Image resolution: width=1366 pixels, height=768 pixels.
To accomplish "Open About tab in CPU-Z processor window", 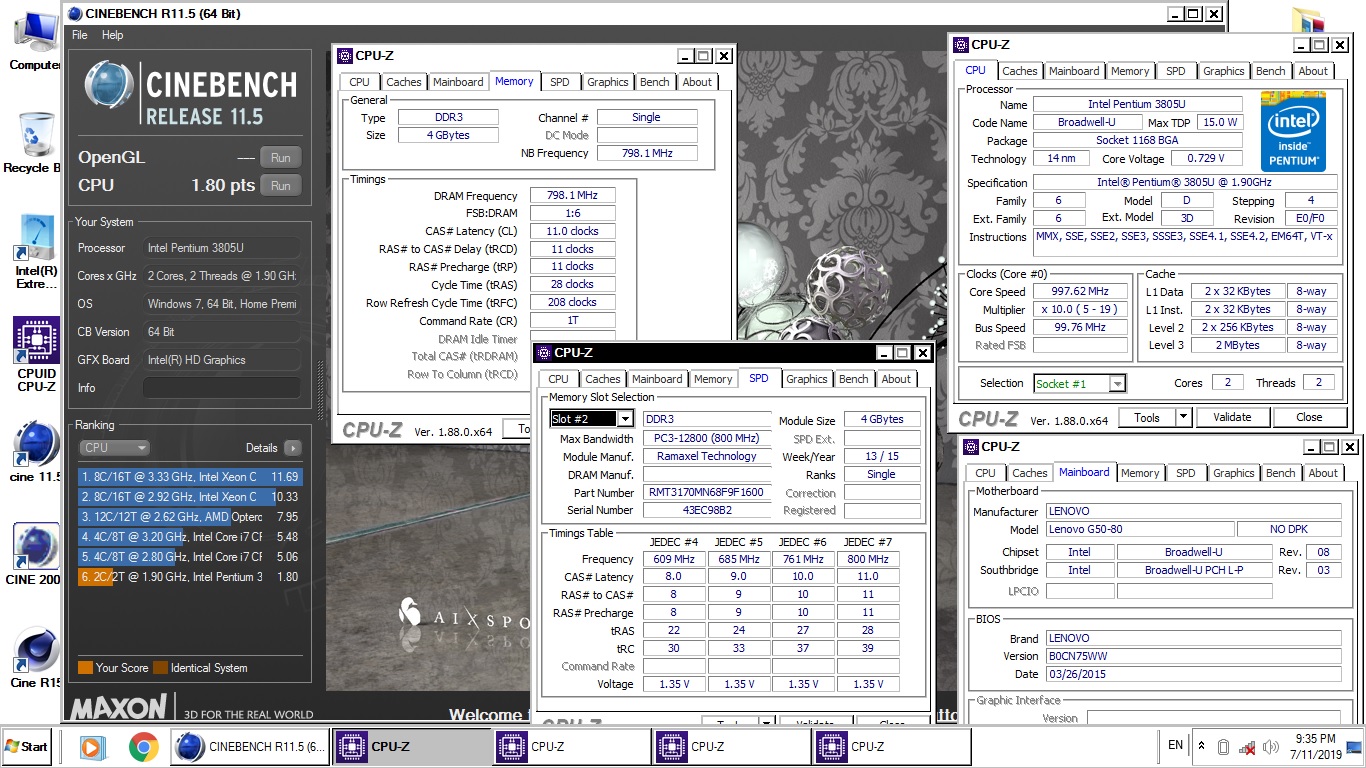I will pyautogui.click(x=1314, y=71).
